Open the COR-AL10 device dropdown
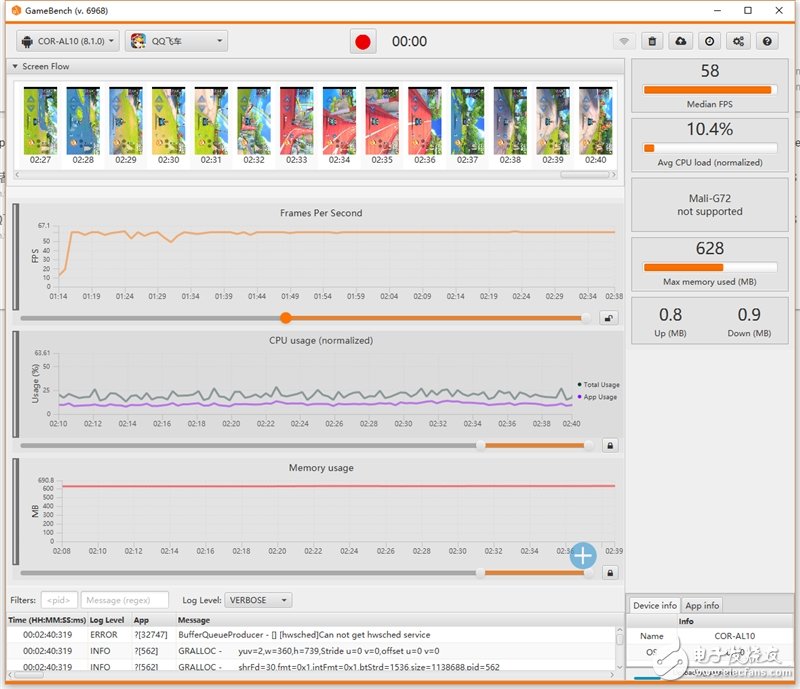The width and height of the screenshot is (800, 689). 68,41
